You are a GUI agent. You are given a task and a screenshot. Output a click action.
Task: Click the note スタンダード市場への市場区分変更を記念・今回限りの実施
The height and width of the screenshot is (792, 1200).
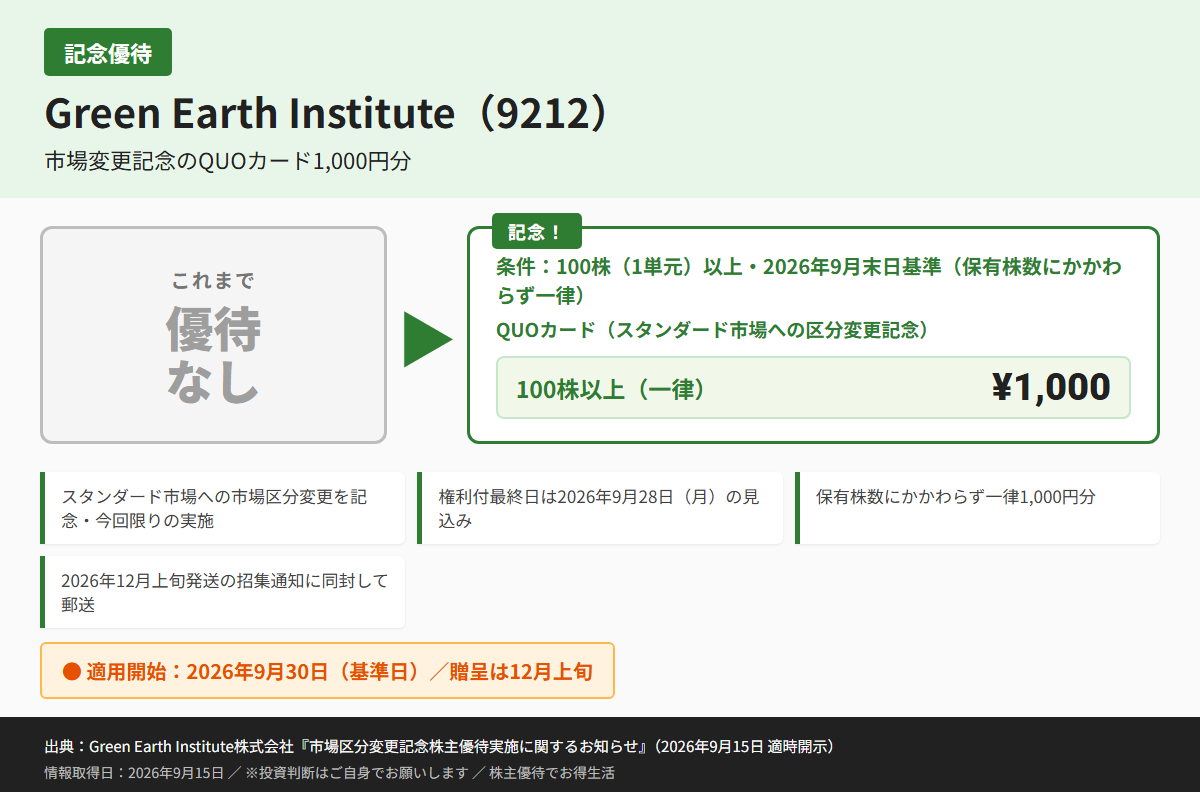223,508
